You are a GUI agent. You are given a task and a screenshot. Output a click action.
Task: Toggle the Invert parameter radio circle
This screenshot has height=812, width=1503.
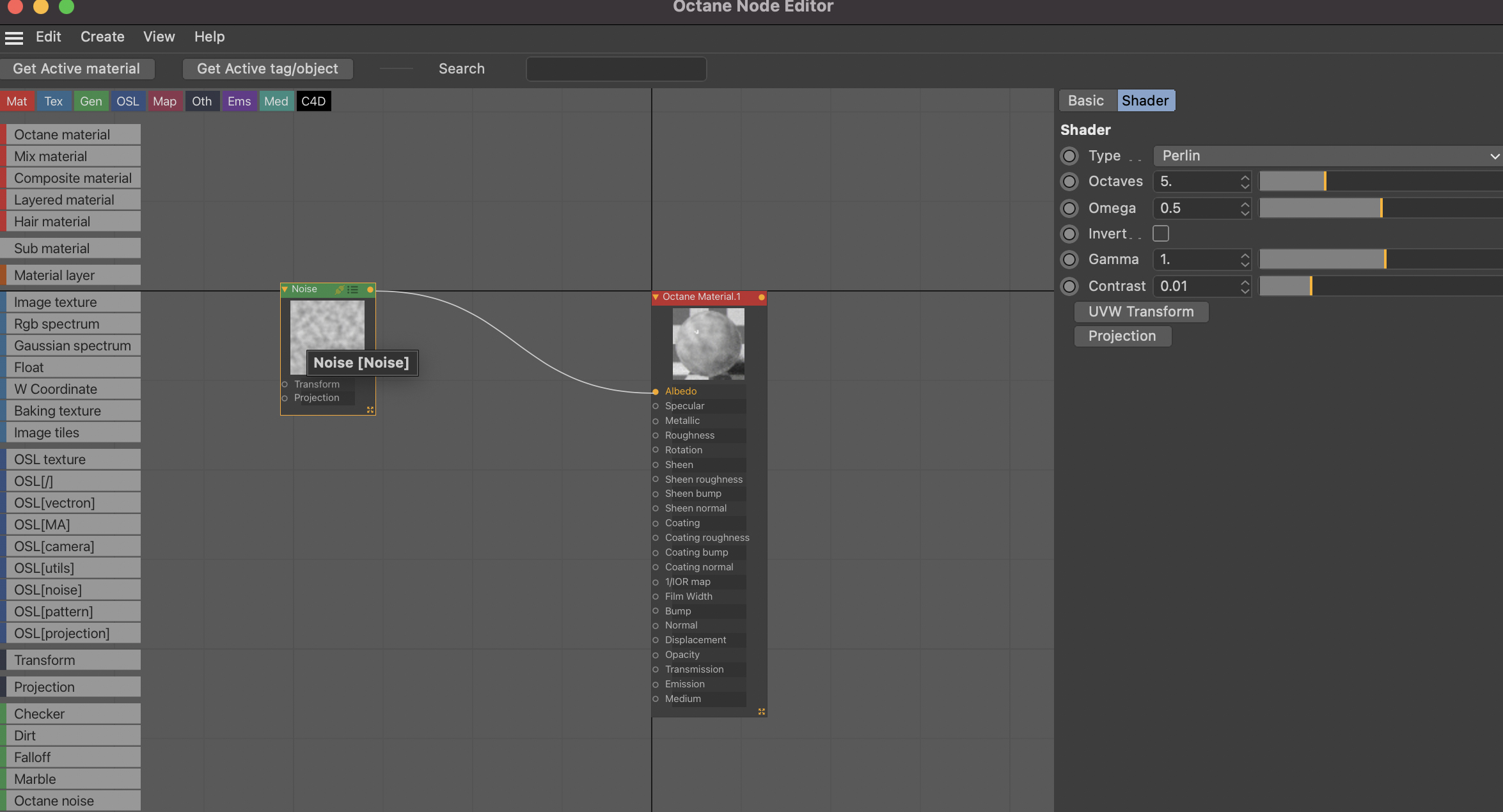[x=1069, y=234]
